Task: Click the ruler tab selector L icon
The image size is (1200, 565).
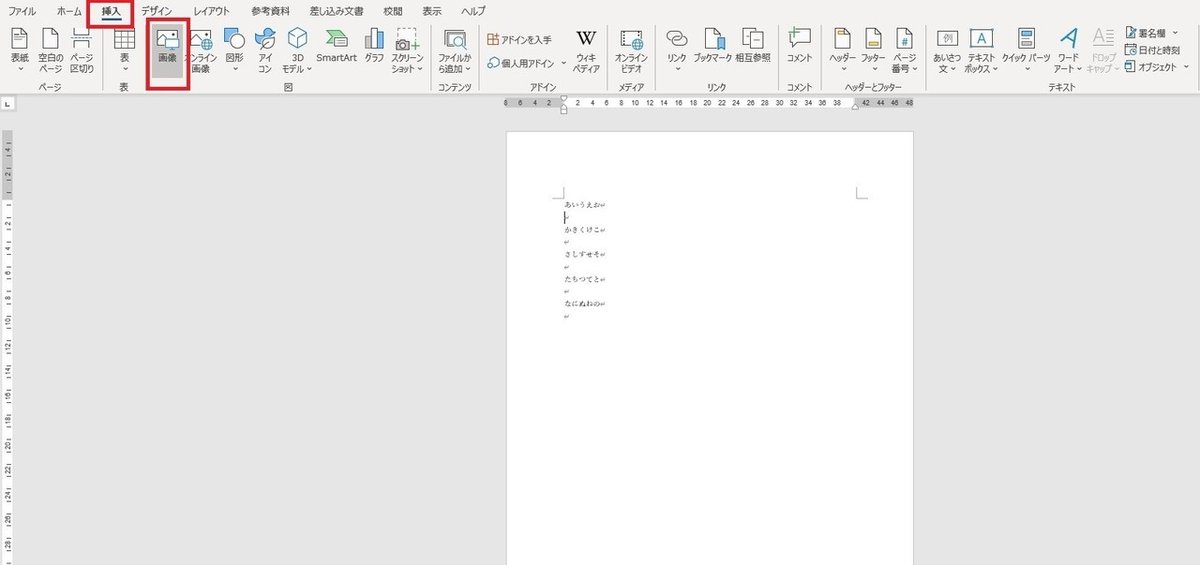Action: (x=7, y=104)
